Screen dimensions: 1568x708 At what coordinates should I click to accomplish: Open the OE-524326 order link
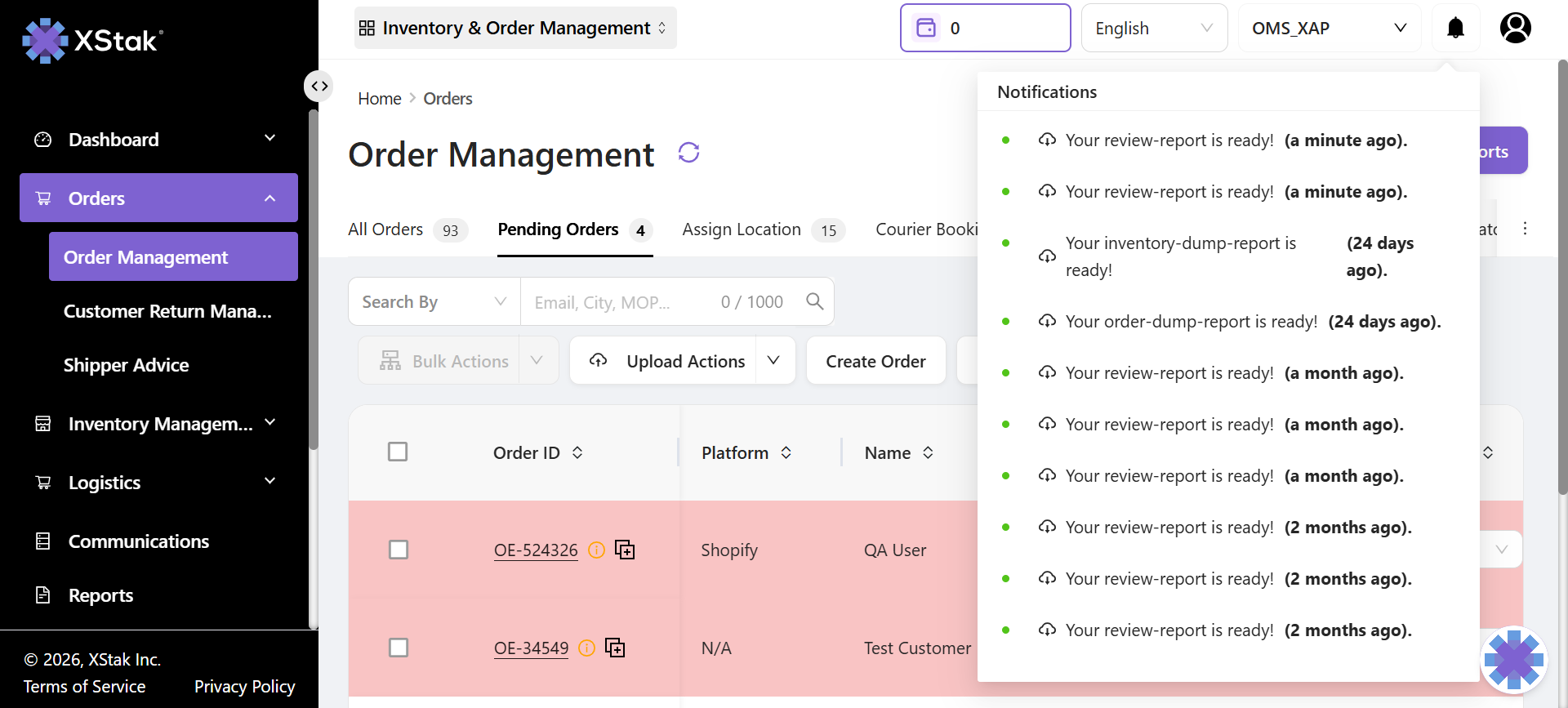coord(536,550)
